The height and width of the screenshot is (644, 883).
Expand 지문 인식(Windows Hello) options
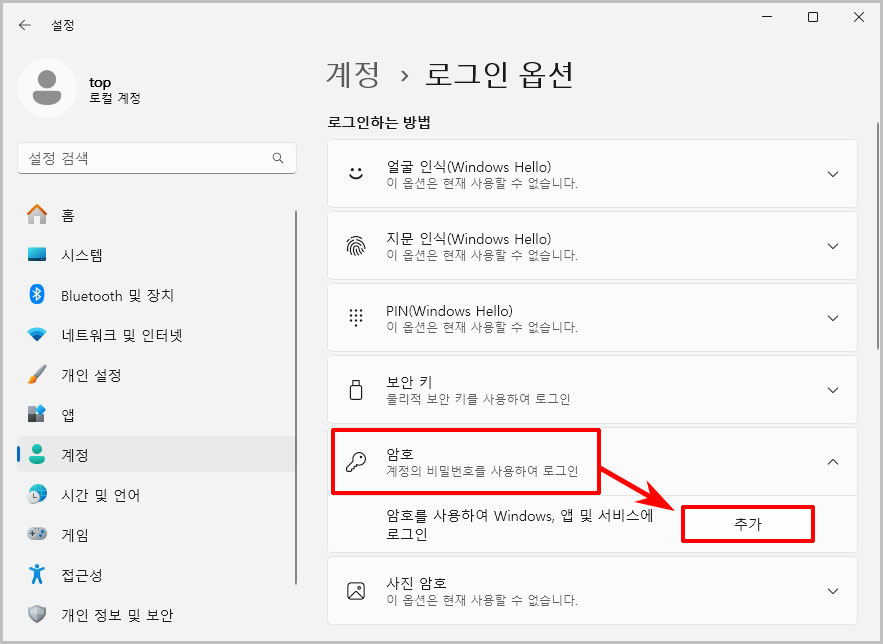tap(833, 245)
